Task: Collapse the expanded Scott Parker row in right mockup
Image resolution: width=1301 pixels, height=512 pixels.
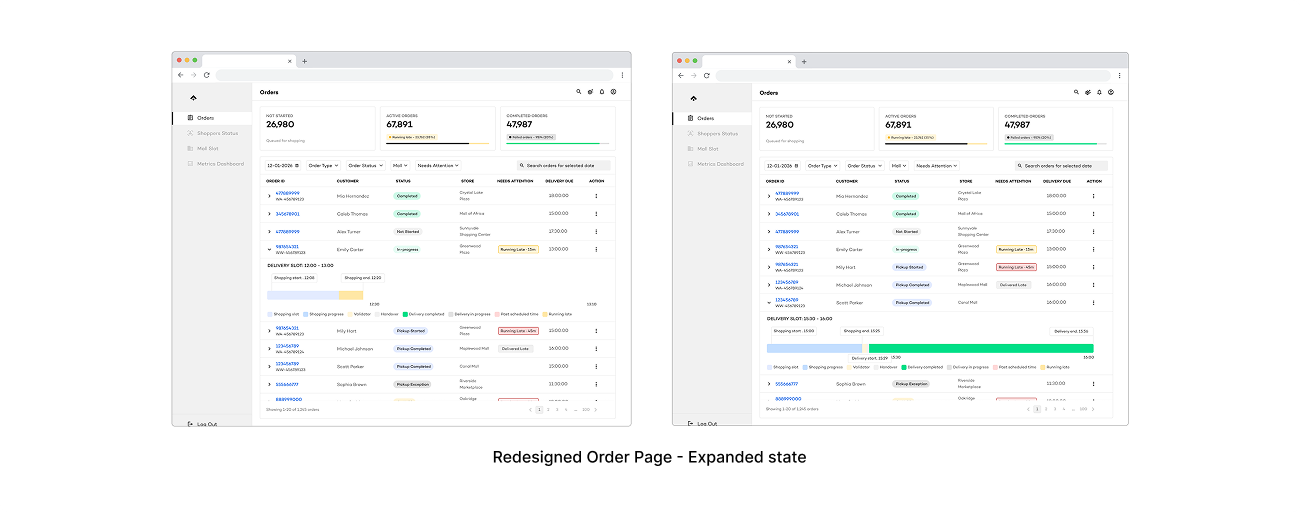Action: tap(769, 302)
